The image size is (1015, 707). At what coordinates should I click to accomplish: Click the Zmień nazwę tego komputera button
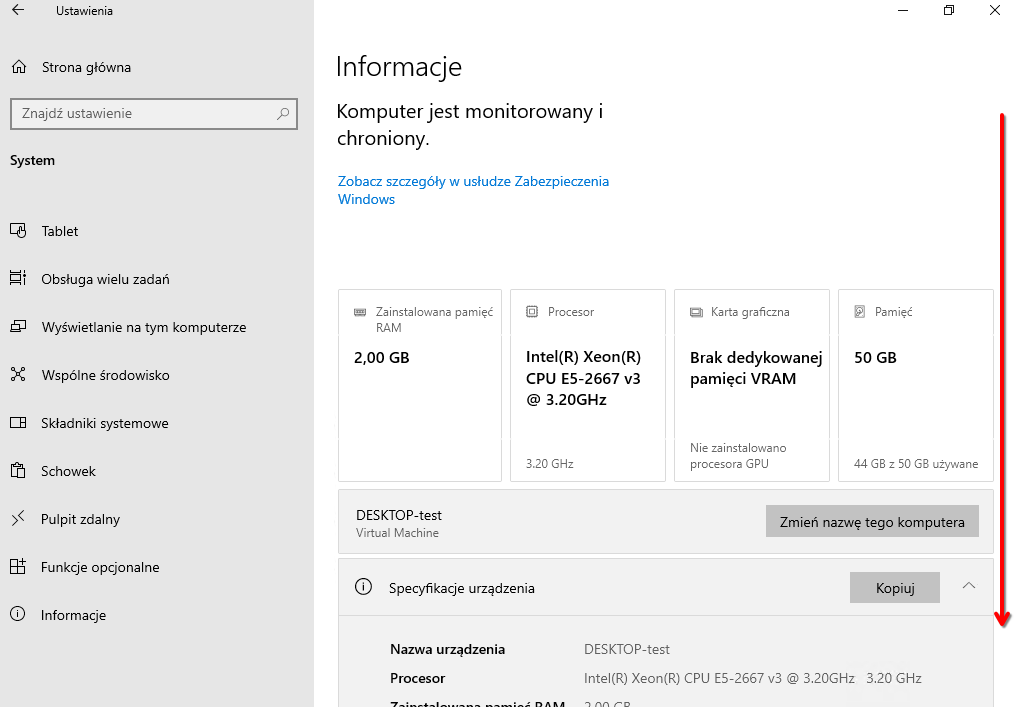(871, 521)
